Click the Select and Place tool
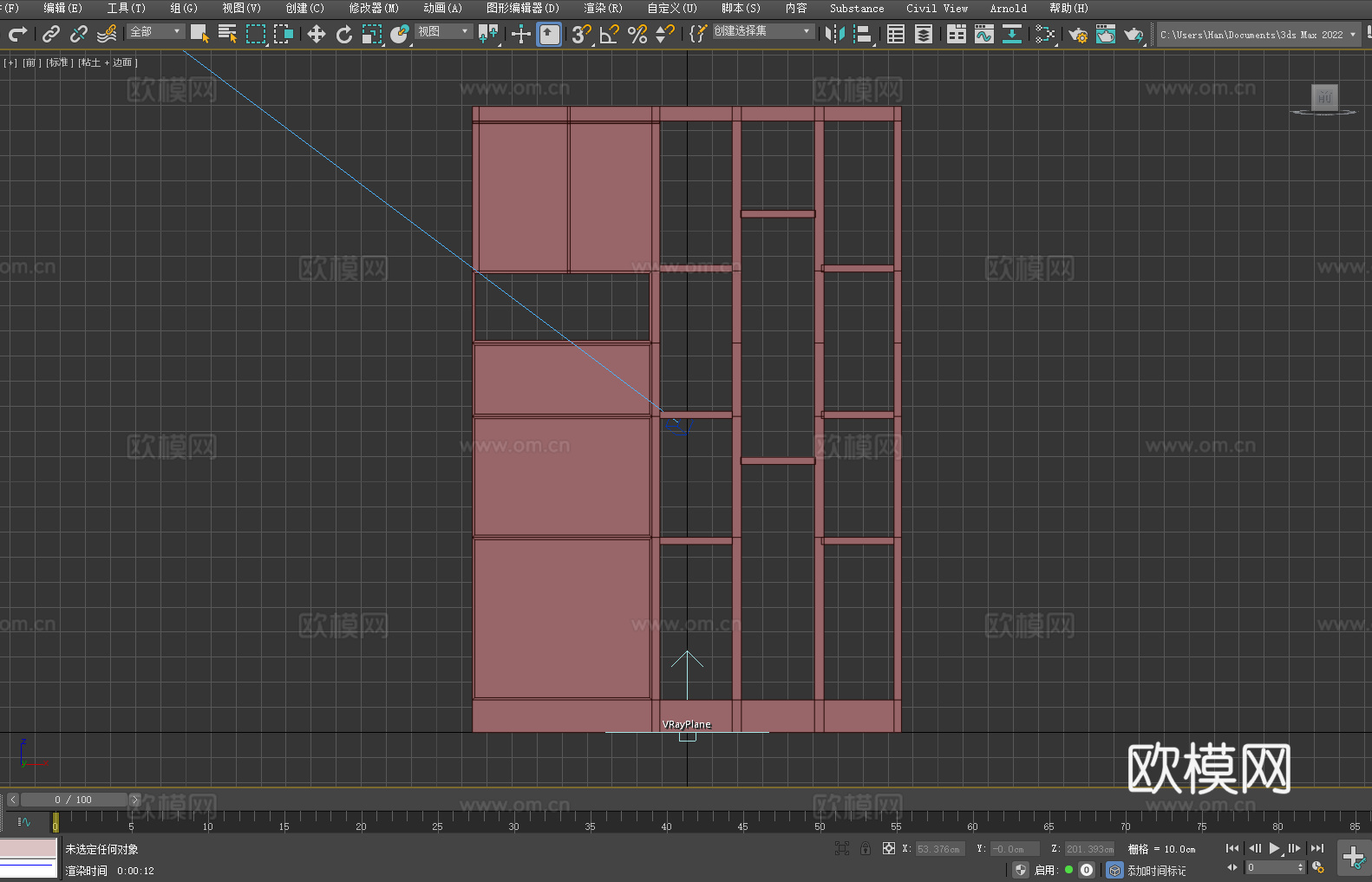This screenshot has width=1372, height=882. pyautogui.click(x=400, y=34)
